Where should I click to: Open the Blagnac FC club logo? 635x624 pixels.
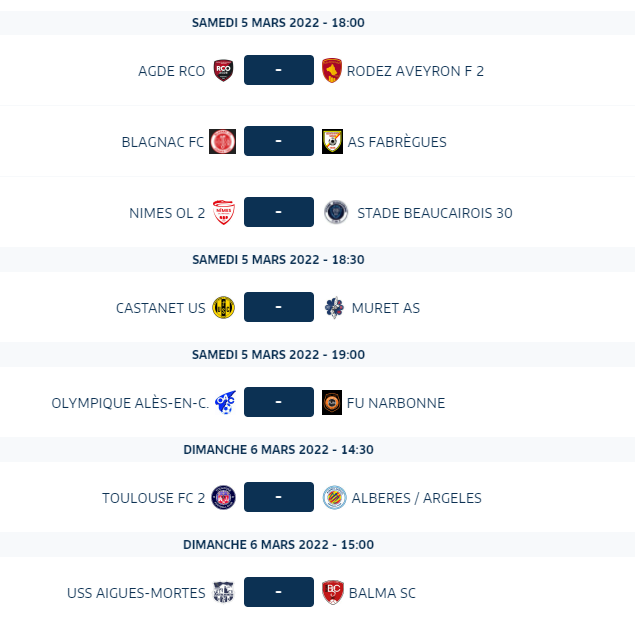pos(222,141)
